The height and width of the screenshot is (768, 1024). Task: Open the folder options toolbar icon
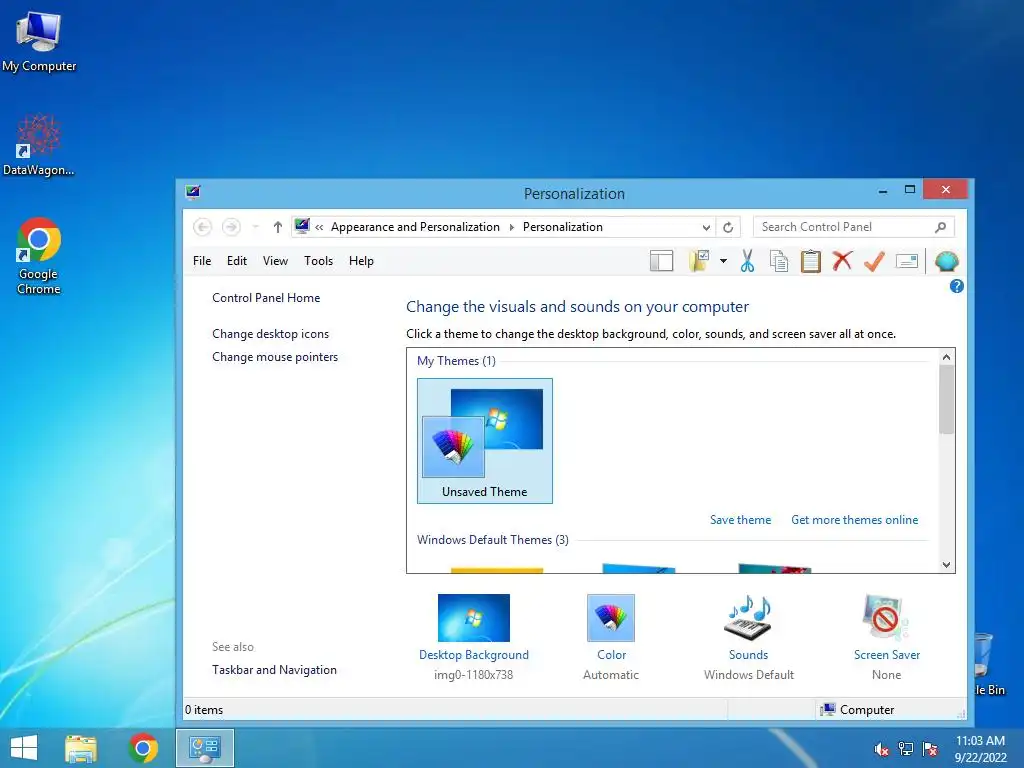point(699,261)
